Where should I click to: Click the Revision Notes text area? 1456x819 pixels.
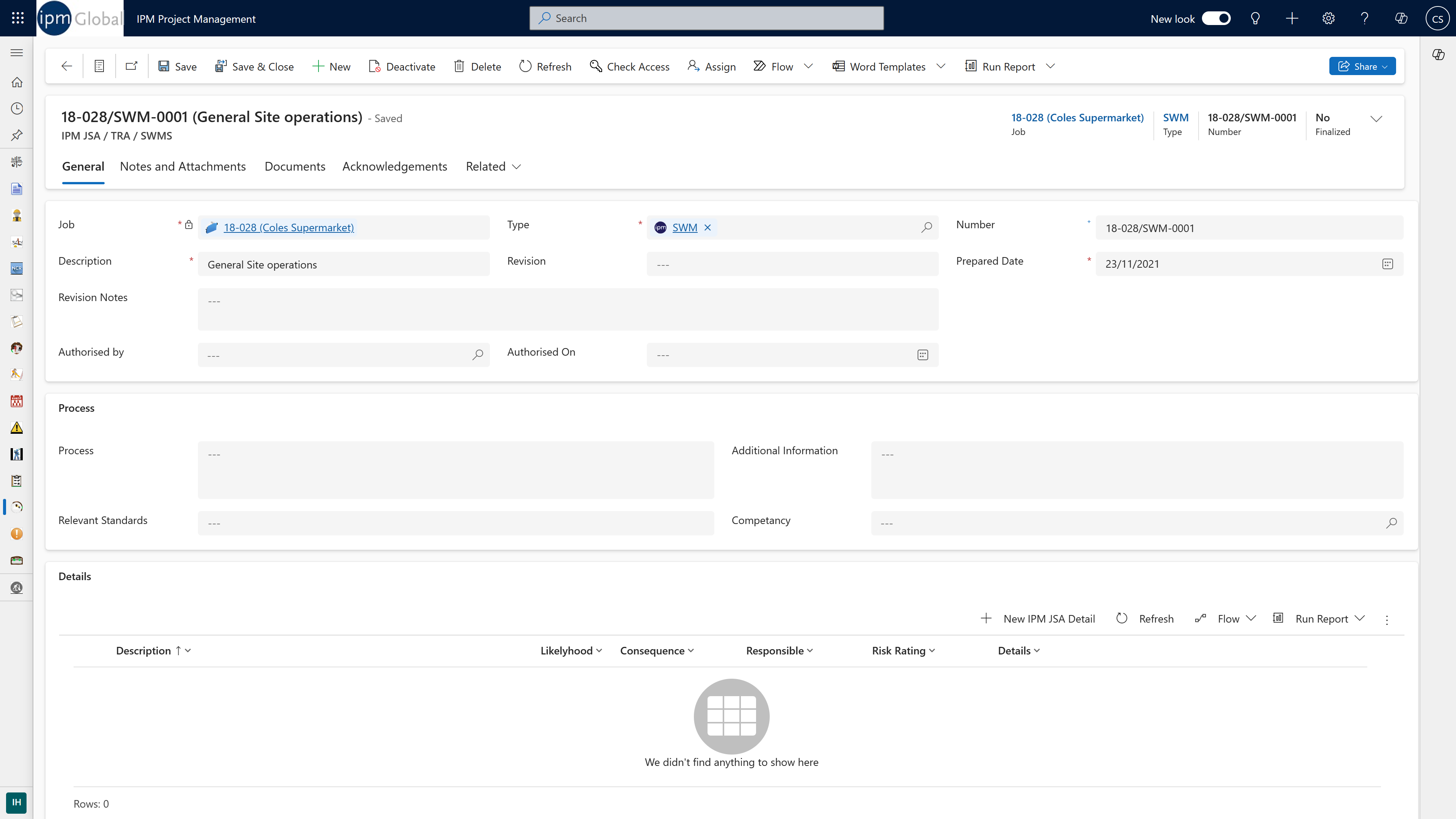pyautogui.click(x=568, y=309)
